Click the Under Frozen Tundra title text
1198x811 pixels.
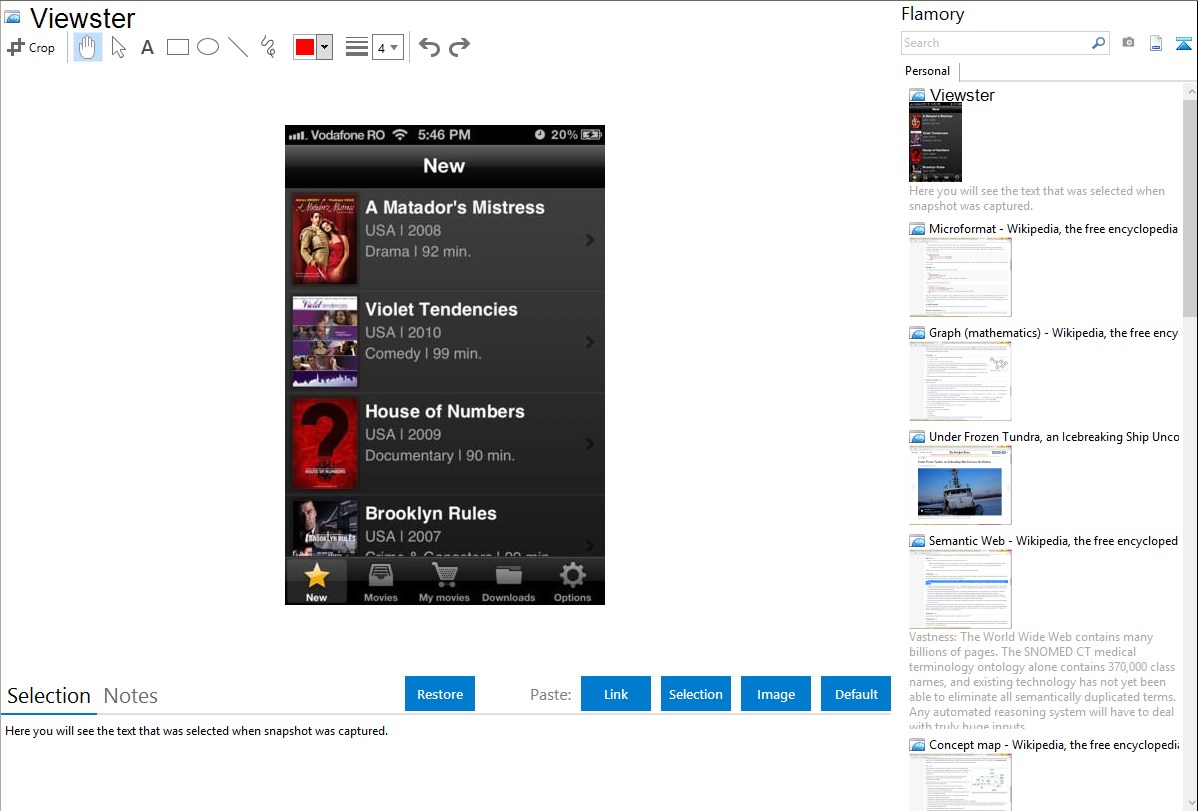[1054, 437]
